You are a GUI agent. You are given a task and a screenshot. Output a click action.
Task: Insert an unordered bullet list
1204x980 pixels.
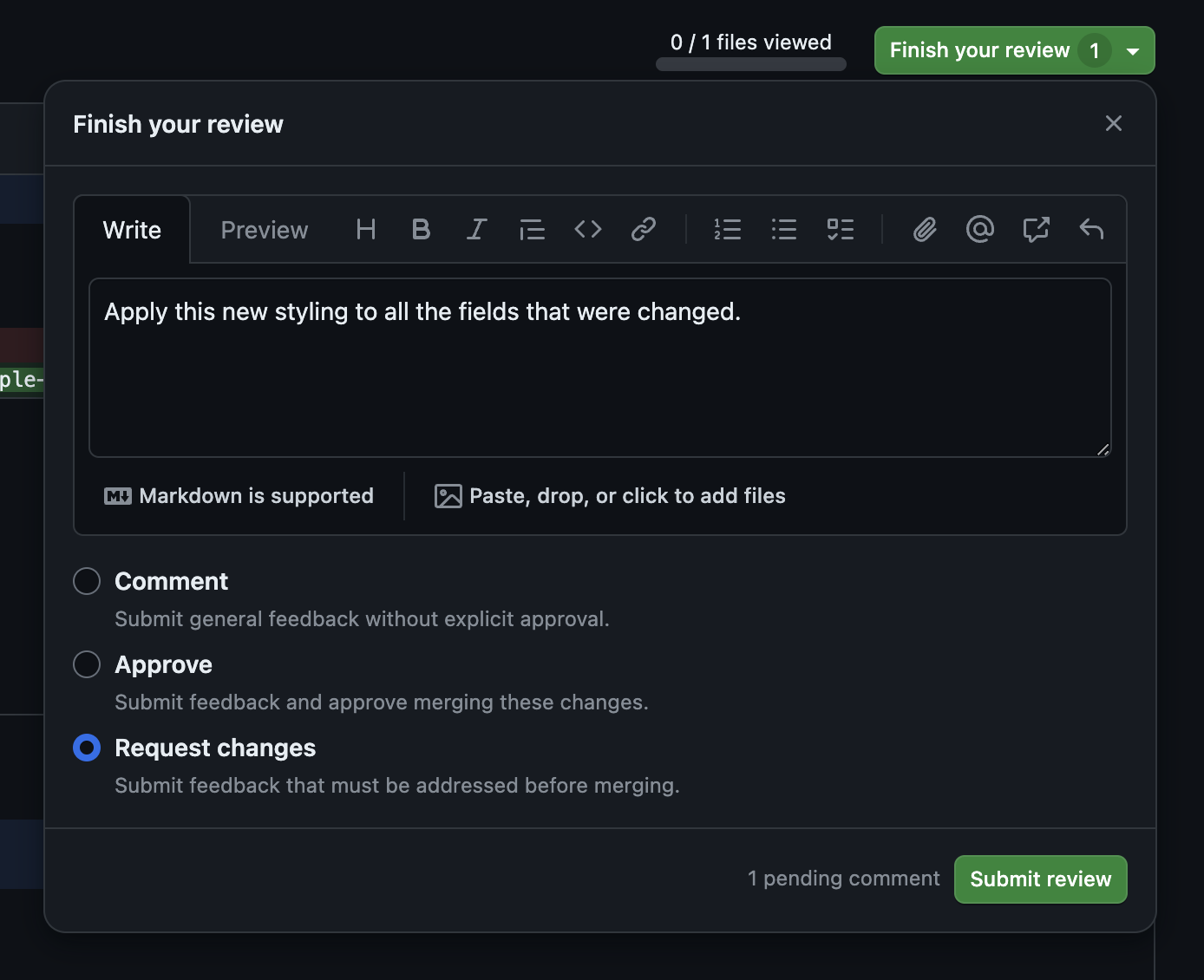[784, 230]
